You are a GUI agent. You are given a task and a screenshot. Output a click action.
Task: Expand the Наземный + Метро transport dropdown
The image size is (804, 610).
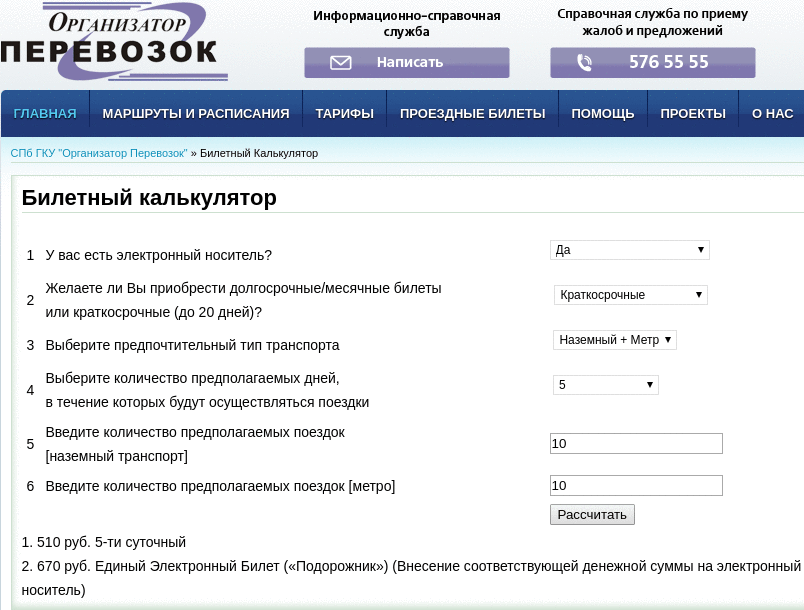615,340
